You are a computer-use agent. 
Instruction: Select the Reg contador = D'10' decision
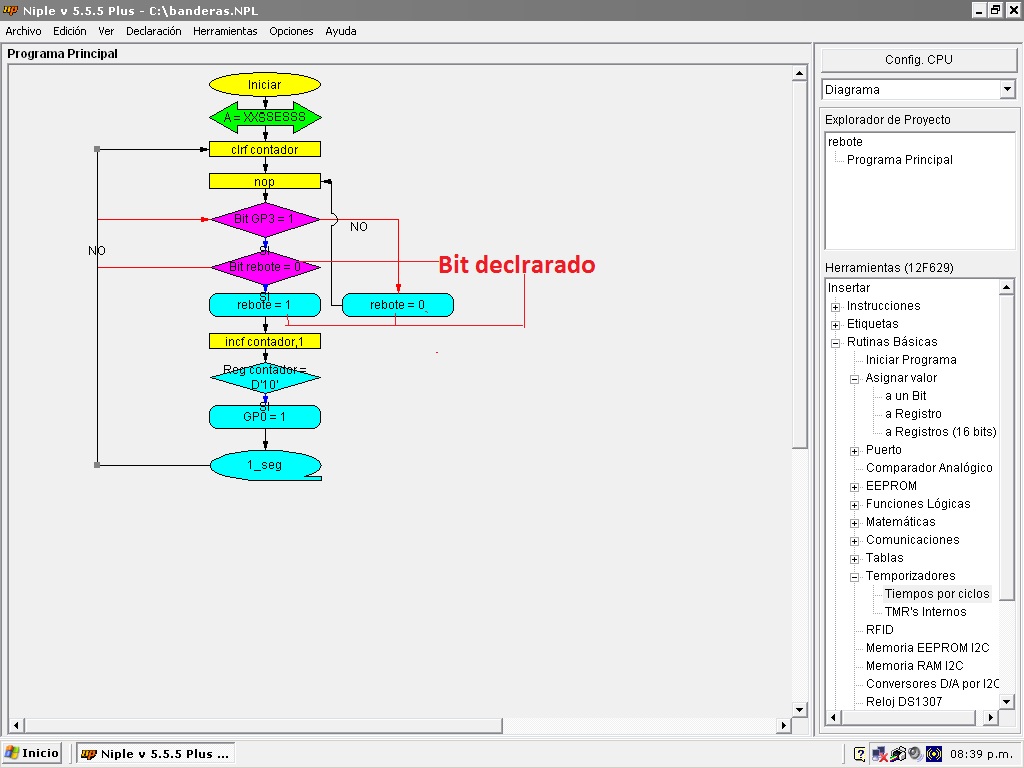264,377
